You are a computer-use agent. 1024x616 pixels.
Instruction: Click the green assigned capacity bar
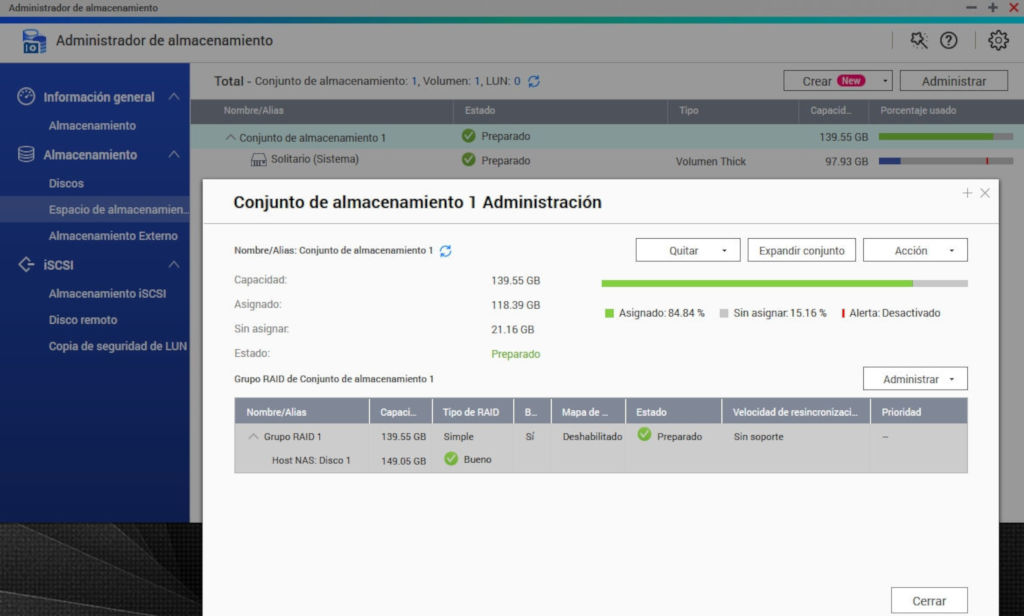click(x=756, y=283)
